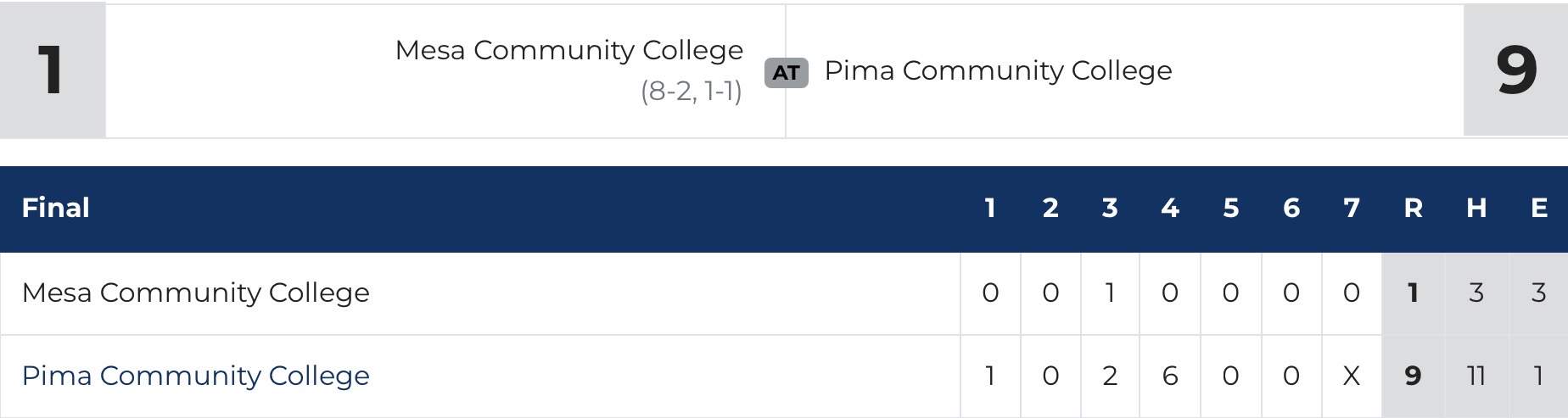Click the gray AT badge between teams

coord(786,73)
